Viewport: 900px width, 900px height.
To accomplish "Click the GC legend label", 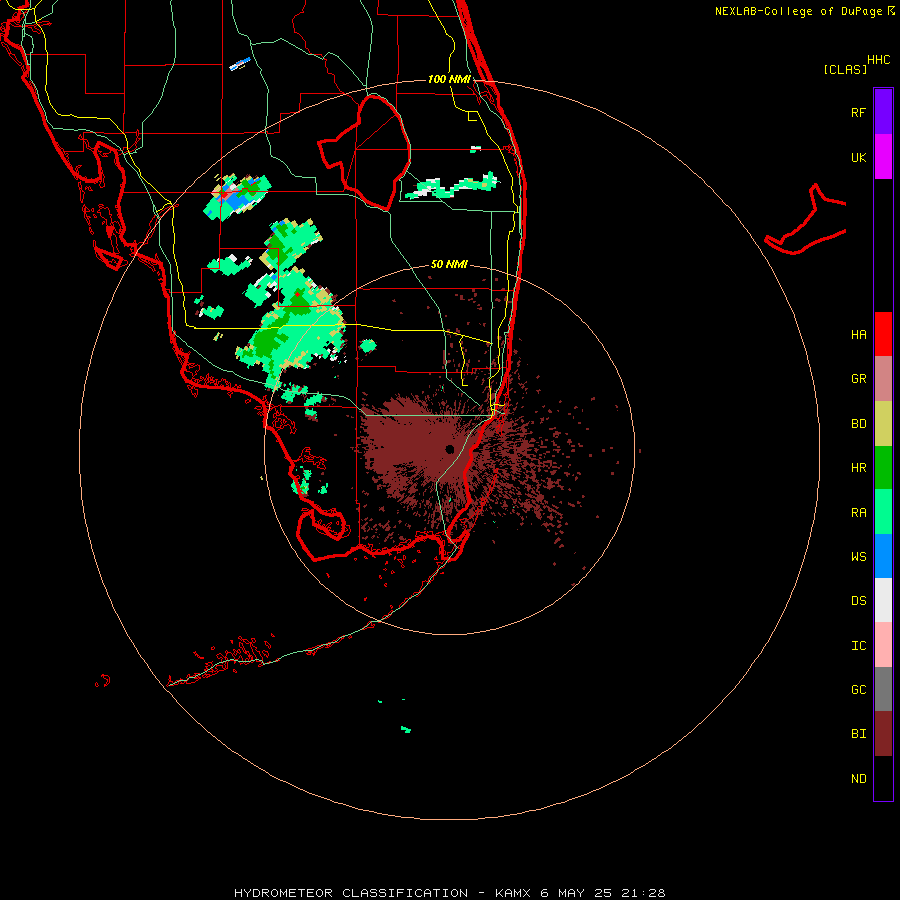I will pyautogui.click(x=858, y=689).
